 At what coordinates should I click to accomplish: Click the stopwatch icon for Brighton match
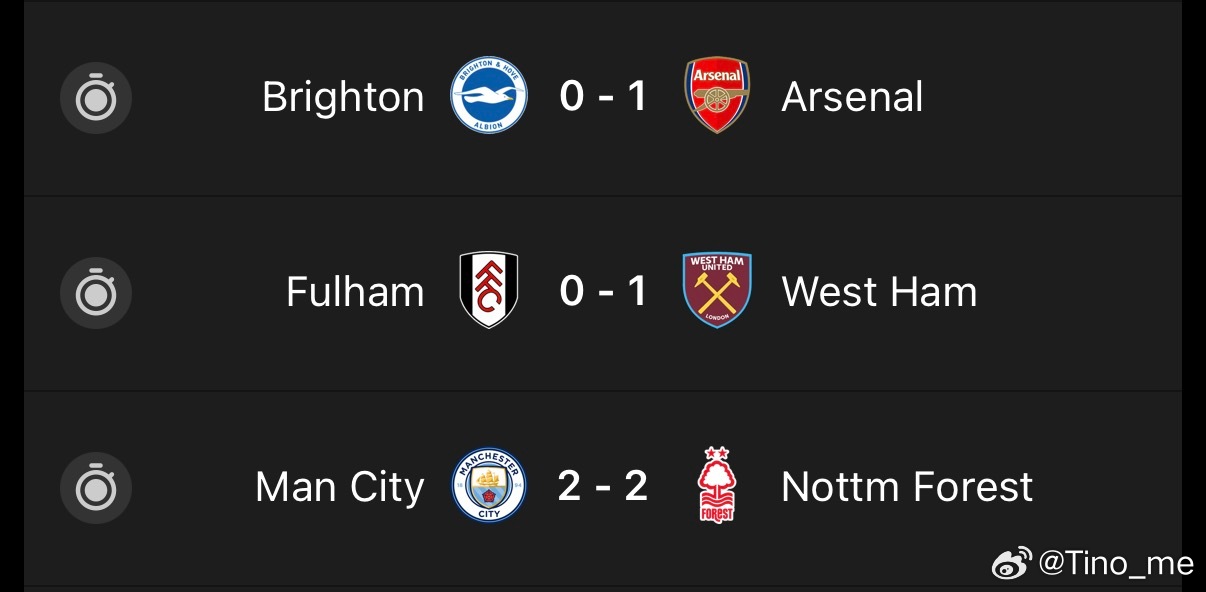pos(96,98)
